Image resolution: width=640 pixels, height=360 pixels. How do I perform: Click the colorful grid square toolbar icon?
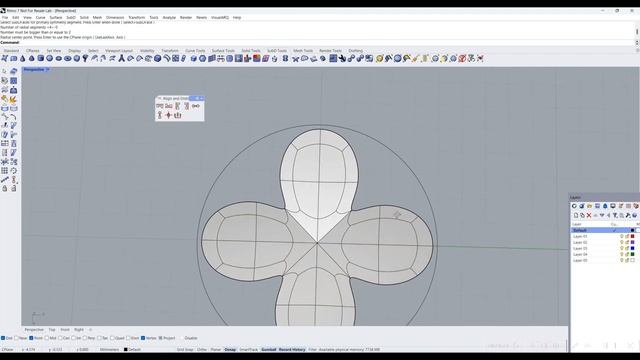256,59
